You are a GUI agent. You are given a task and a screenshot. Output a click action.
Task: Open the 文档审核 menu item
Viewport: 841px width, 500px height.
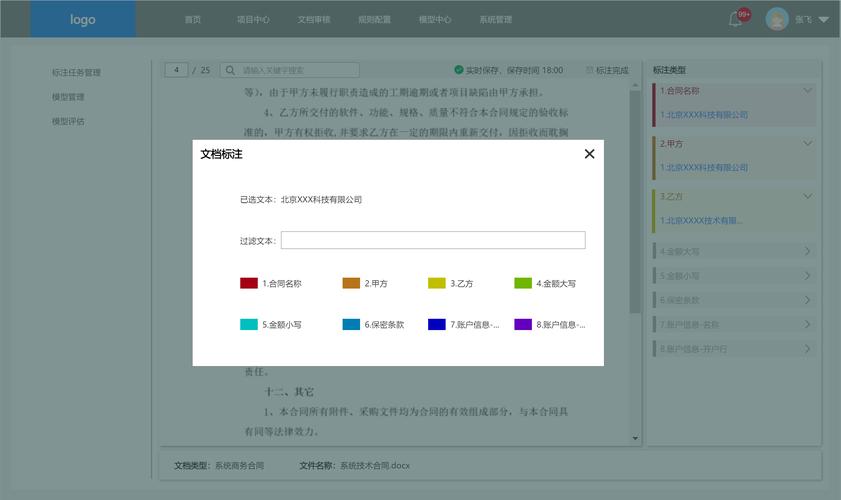coord(314,20)
